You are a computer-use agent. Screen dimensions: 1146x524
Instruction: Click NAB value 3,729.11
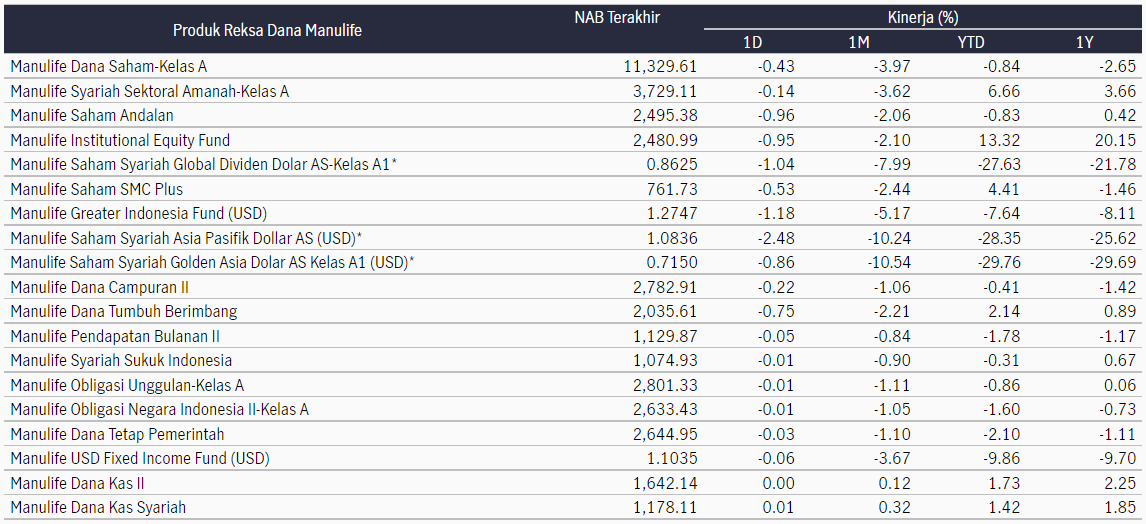tap(664, 91)
